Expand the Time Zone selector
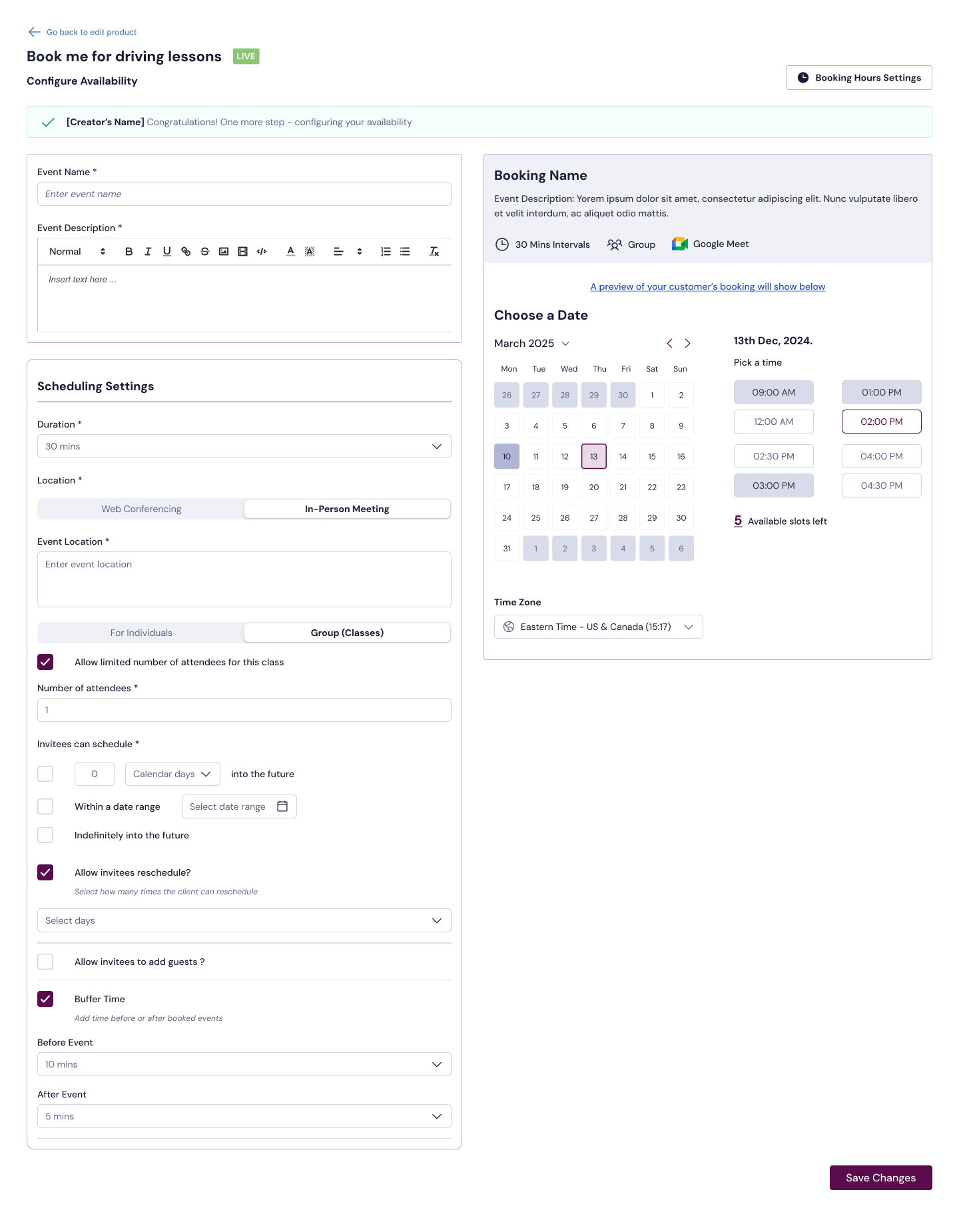 coord(598,627)
